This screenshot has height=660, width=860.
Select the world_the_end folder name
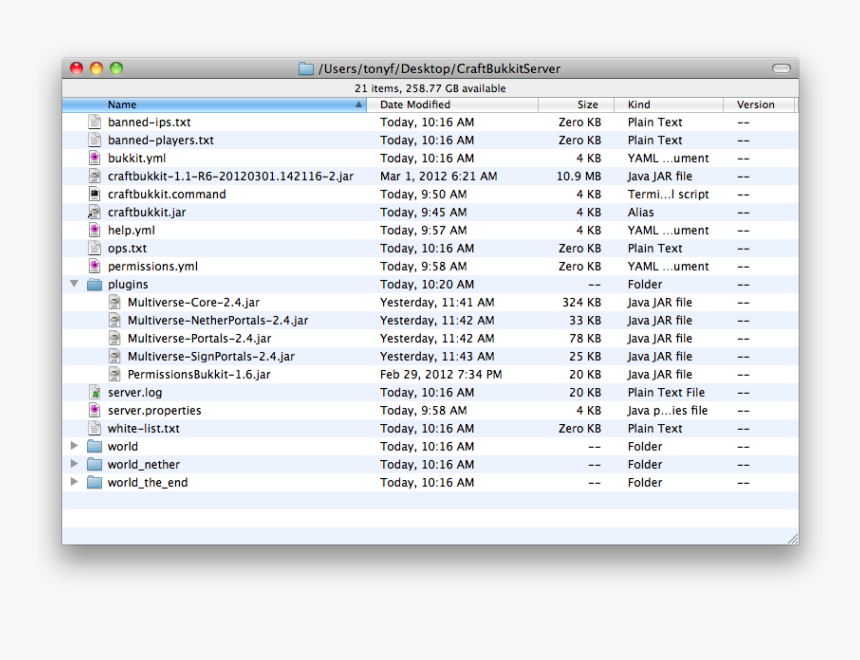tap(148, 483)
